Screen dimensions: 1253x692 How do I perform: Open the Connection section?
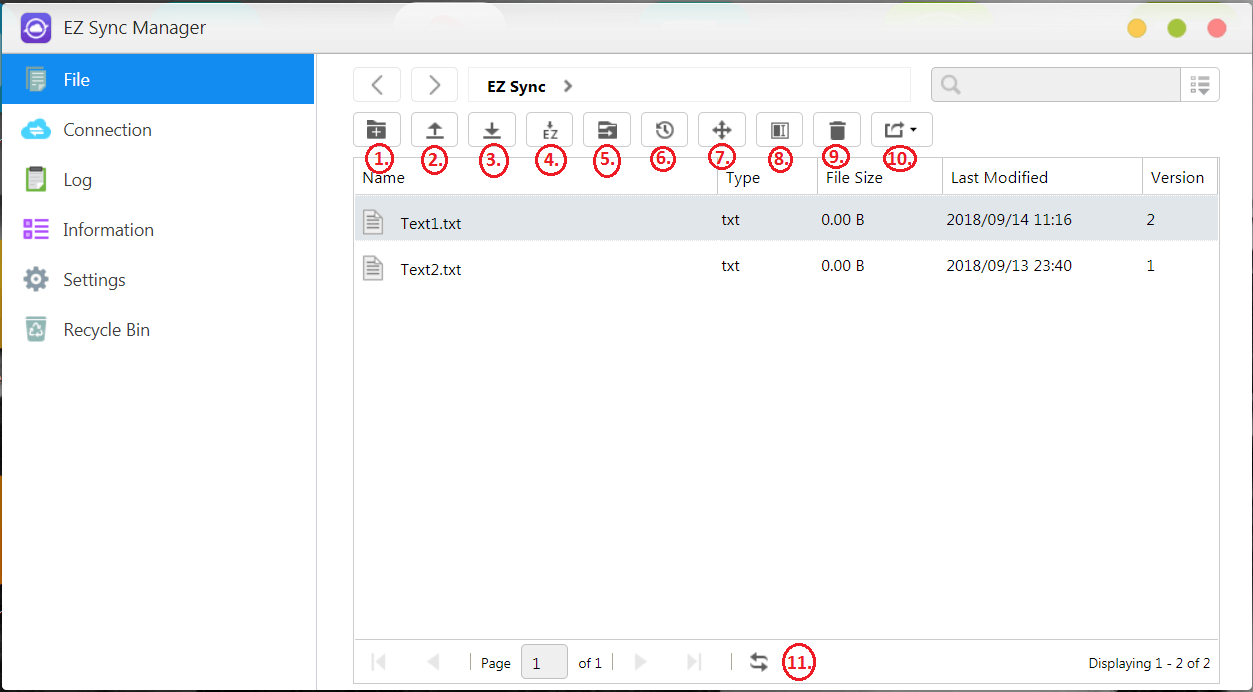coord(158,130)
